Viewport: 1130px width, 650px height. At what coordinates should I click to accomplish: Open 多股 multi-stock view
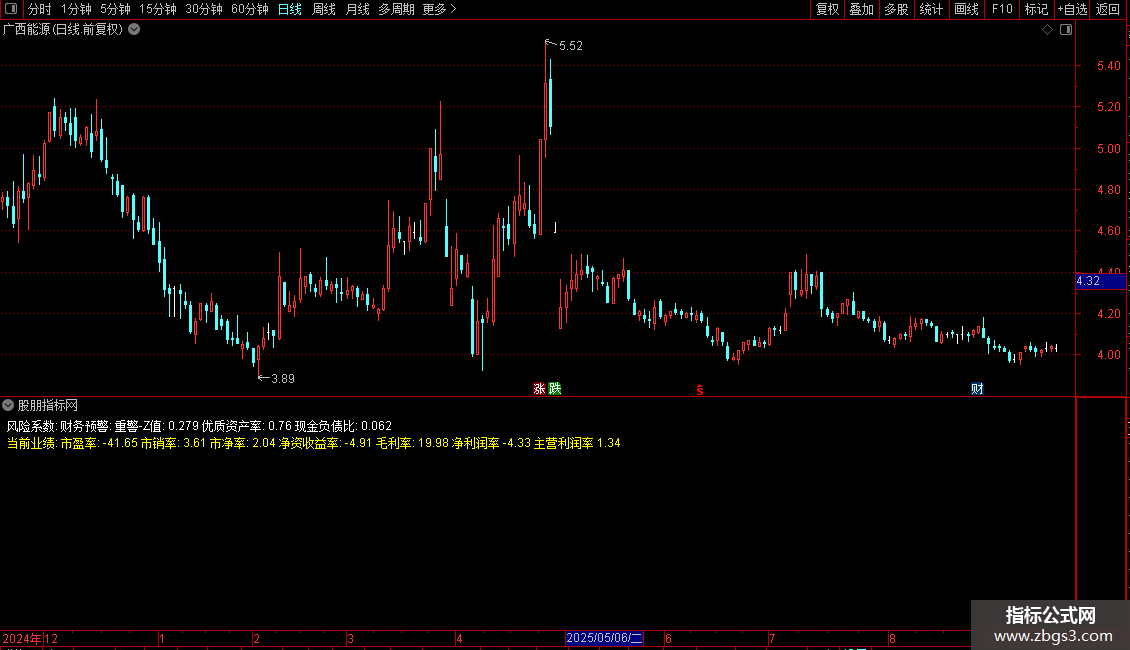click(896, 9)
